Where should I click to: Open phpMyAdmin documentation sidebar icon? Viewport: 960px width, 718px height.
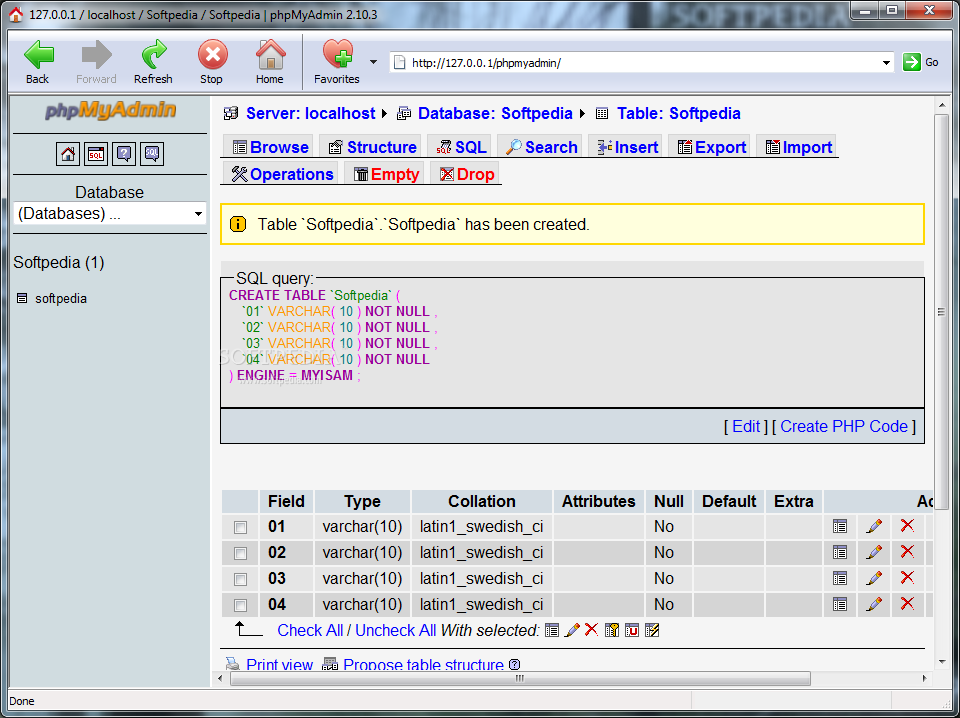(124, 154)
